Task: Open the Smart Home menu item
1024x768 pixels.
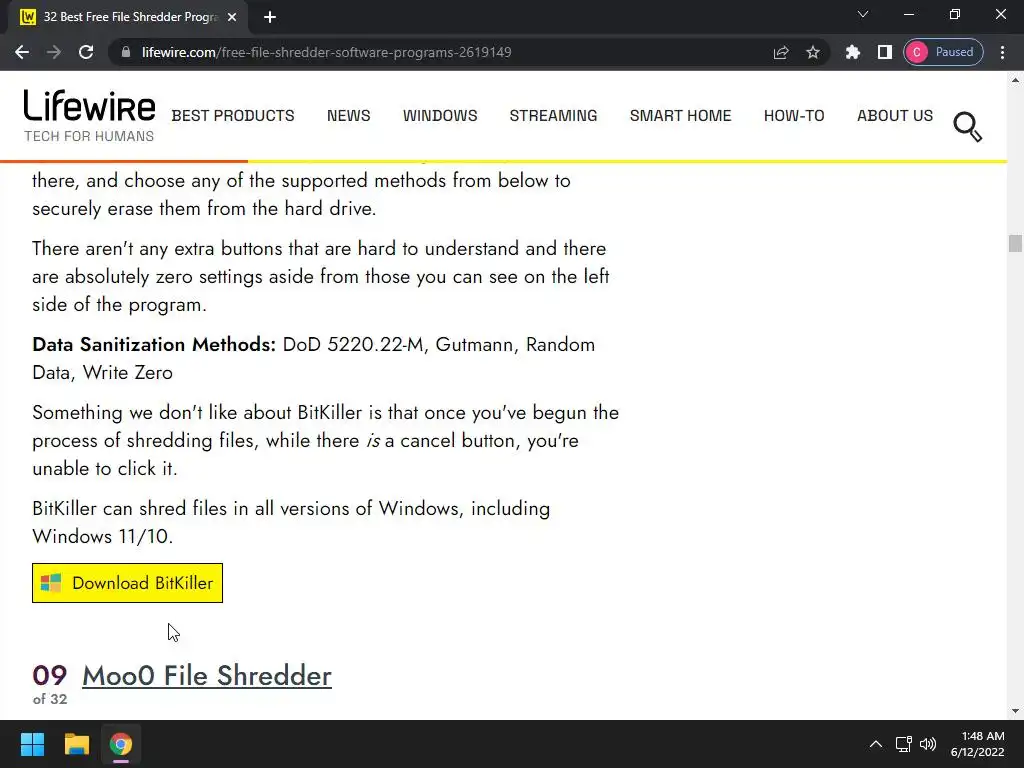Action: pyautogui.click(x=680, y=116)
